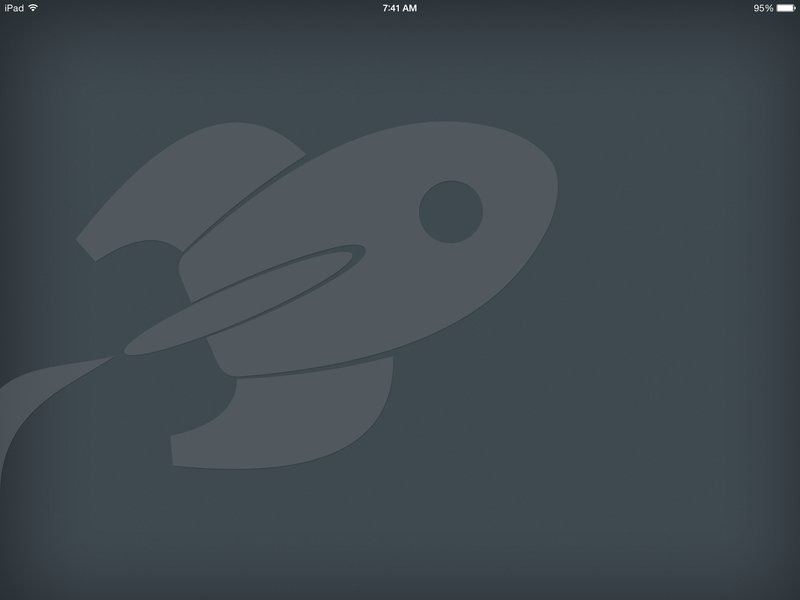800x600 pixels.
Task: Tap the 95% battery percentage text
Action: pos(763,8)
